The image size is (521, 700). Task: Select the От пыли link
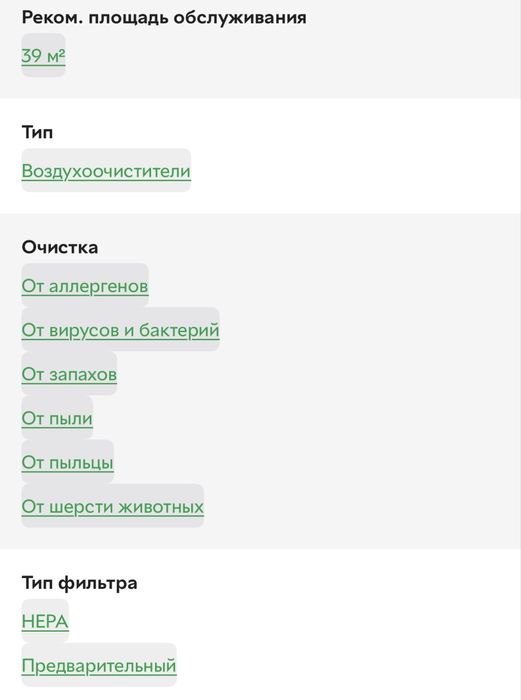(x=57, y=418)
